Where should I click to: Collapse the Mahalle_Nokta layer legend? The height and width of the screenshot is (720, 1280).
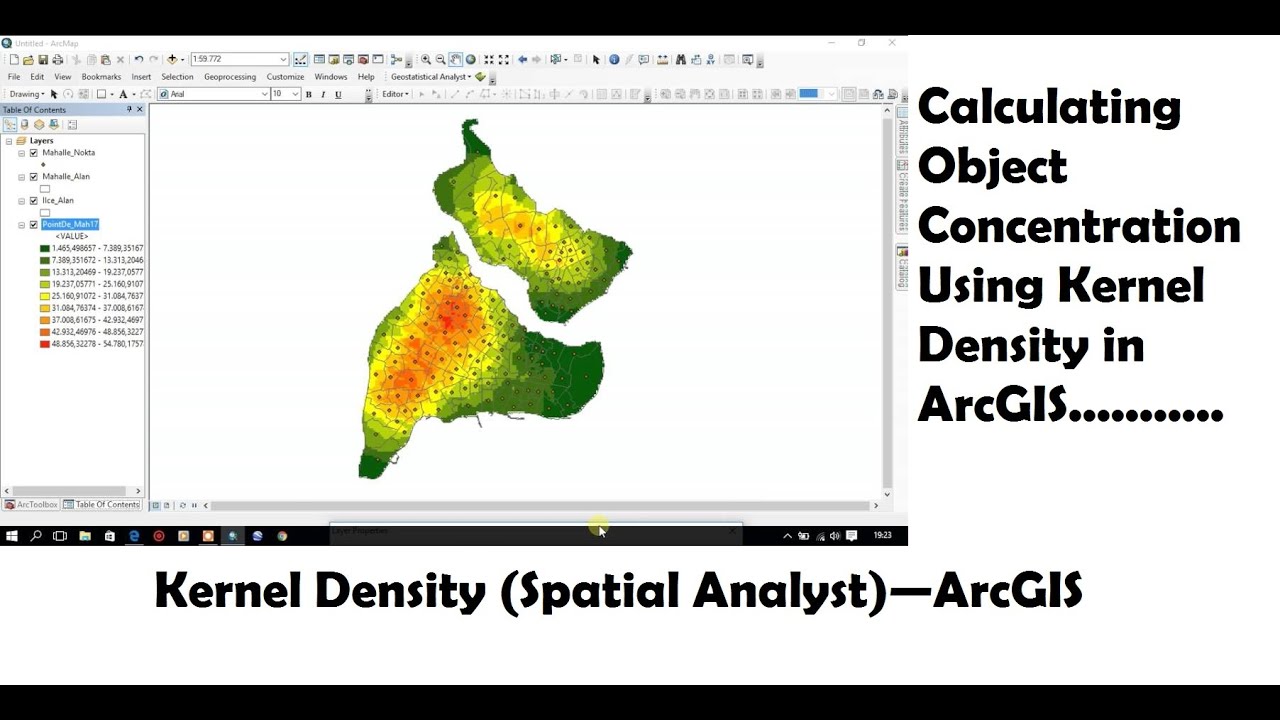22,153
